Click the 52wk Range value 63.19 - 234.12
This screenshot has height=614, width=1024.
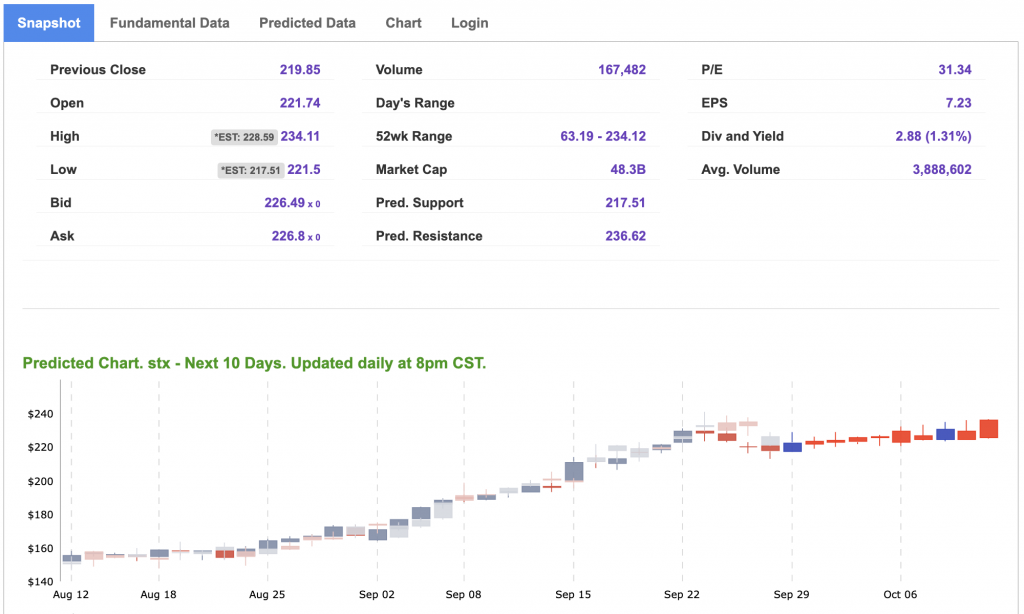[x=603, y=136]
